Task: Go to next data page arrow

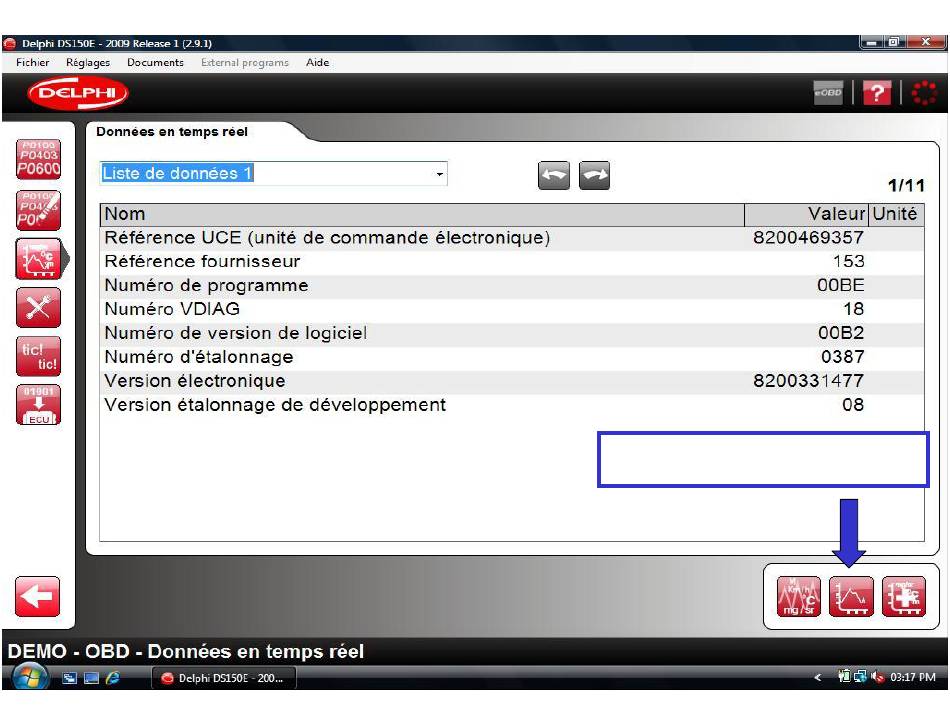Action: tap(594, 175)
